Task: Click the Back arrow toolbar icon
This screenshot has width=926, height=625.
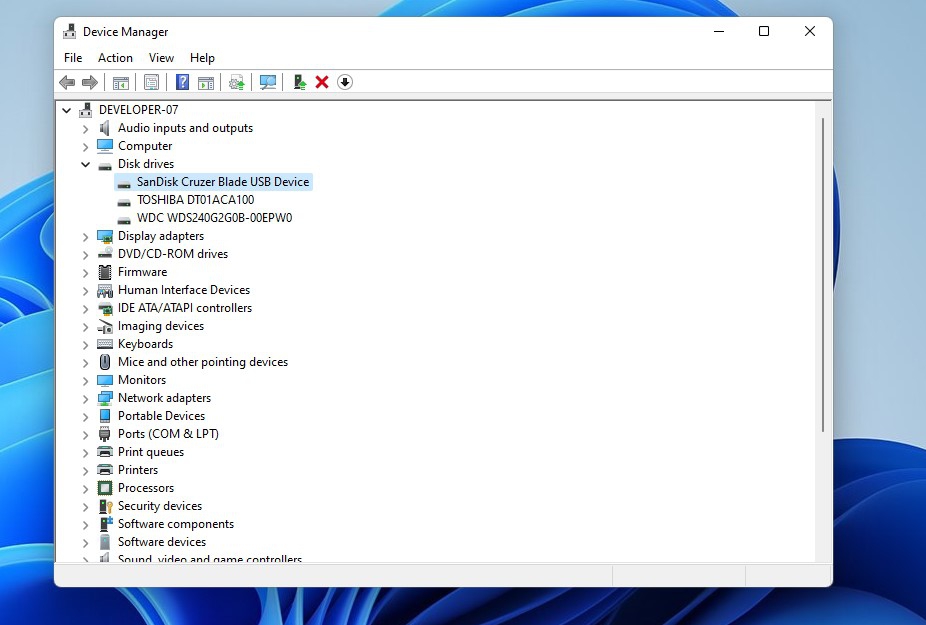Action: click(67, 82)
